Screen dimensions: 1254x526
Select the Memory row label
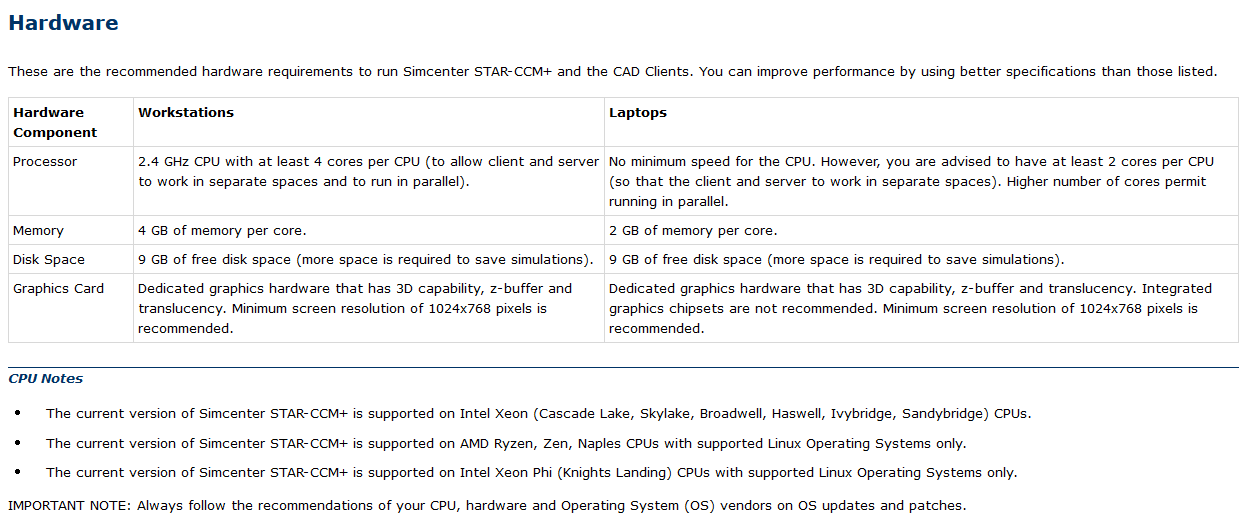click(x=38, y=231)
